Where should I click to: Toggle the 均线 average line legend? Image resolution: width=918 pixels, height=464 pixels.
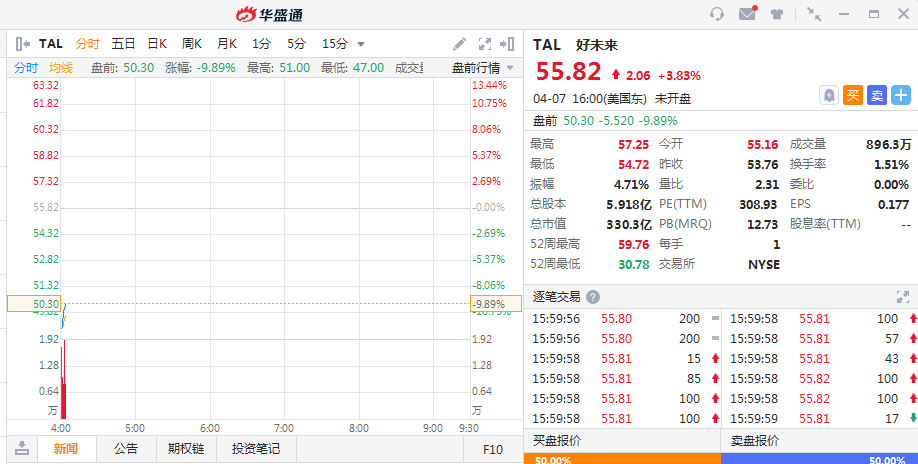(x=61, y=68)
